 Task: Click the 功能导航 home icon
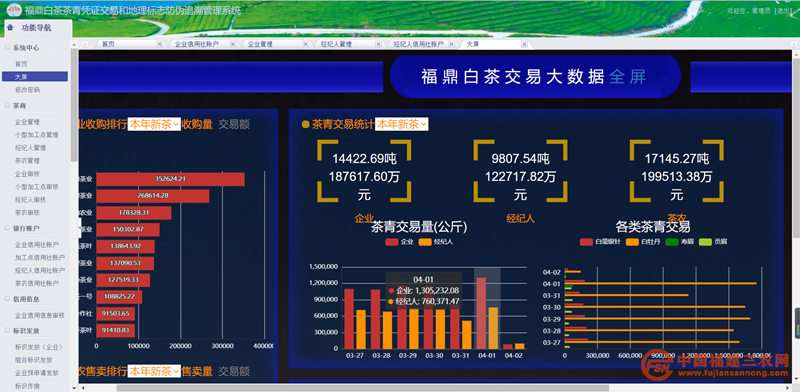click(10, 28)
